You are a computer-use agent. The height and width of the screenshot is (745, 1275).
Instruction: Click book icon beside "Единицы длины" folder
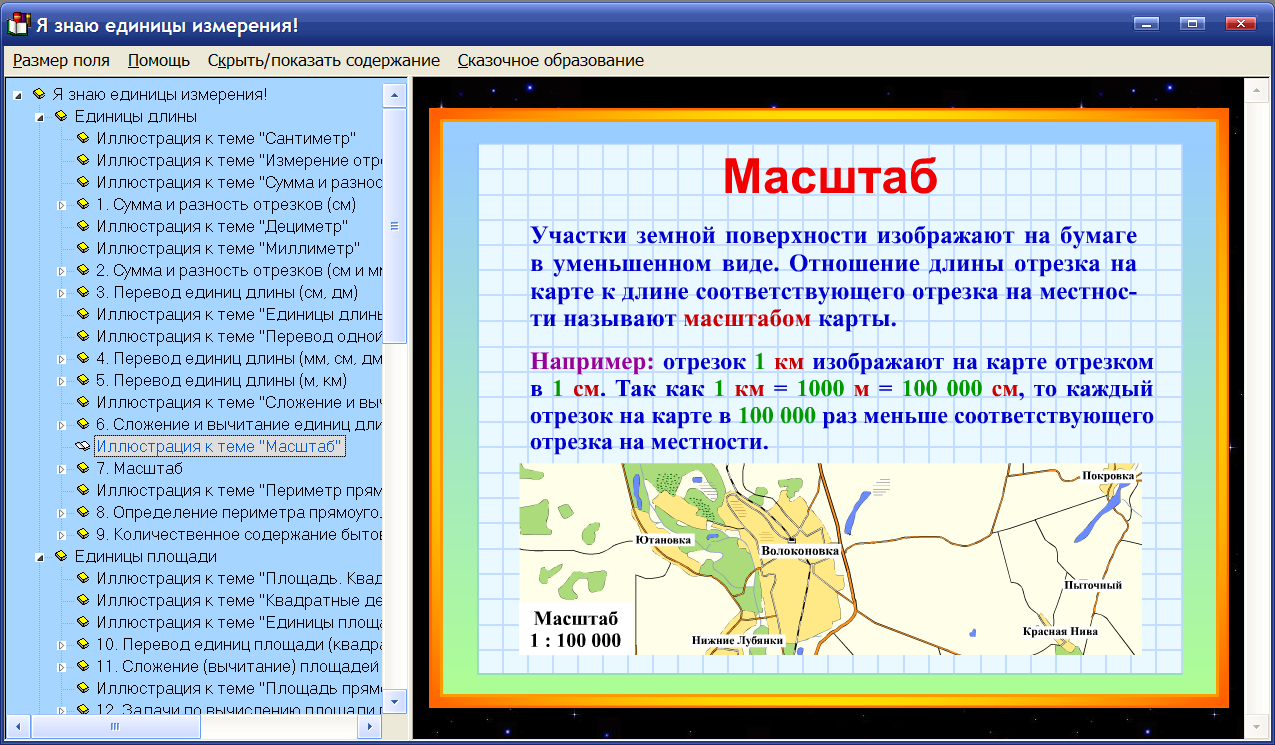tap(61, 116)
